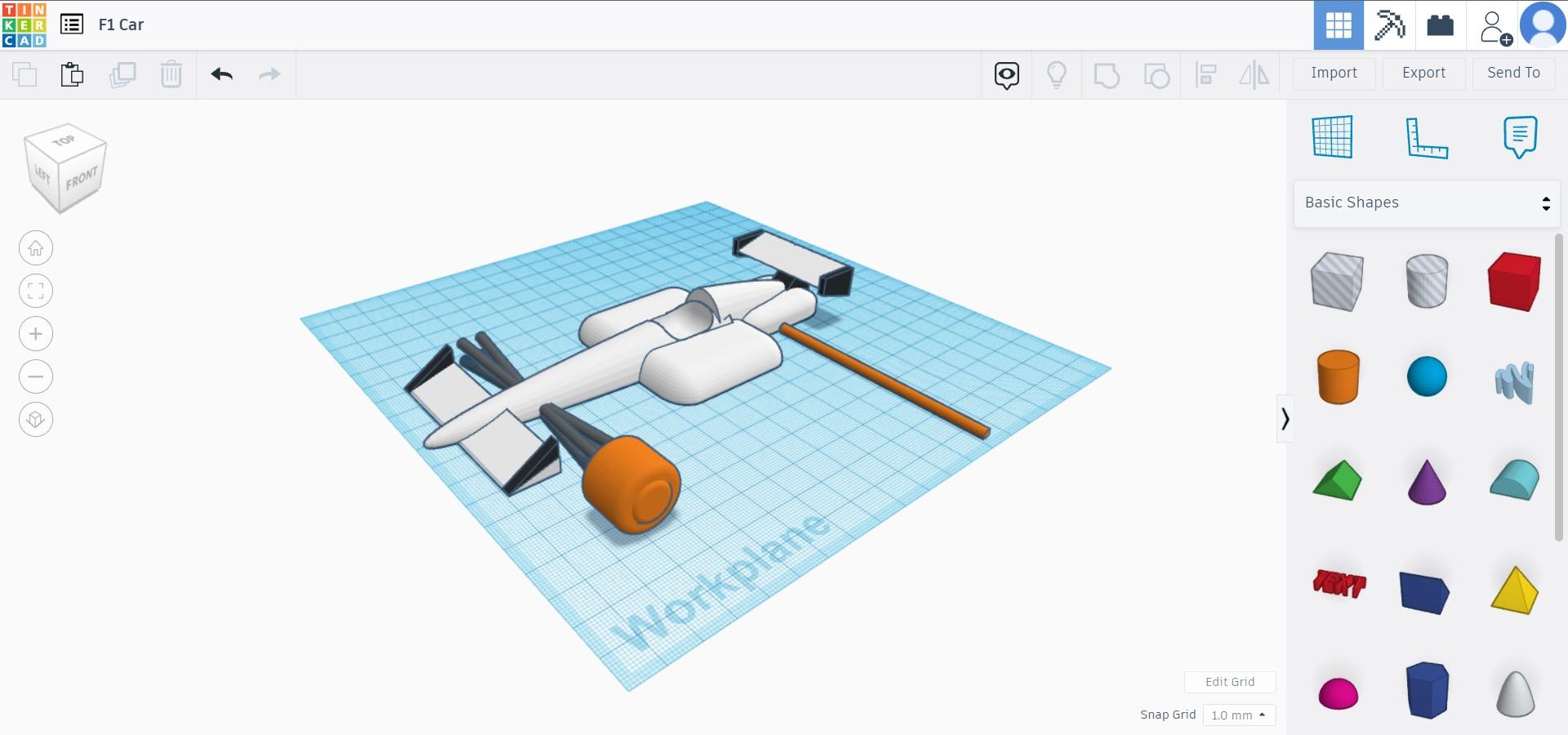
Task: Open the Blocks pickaxe mode
Action: click(1389, 25)
